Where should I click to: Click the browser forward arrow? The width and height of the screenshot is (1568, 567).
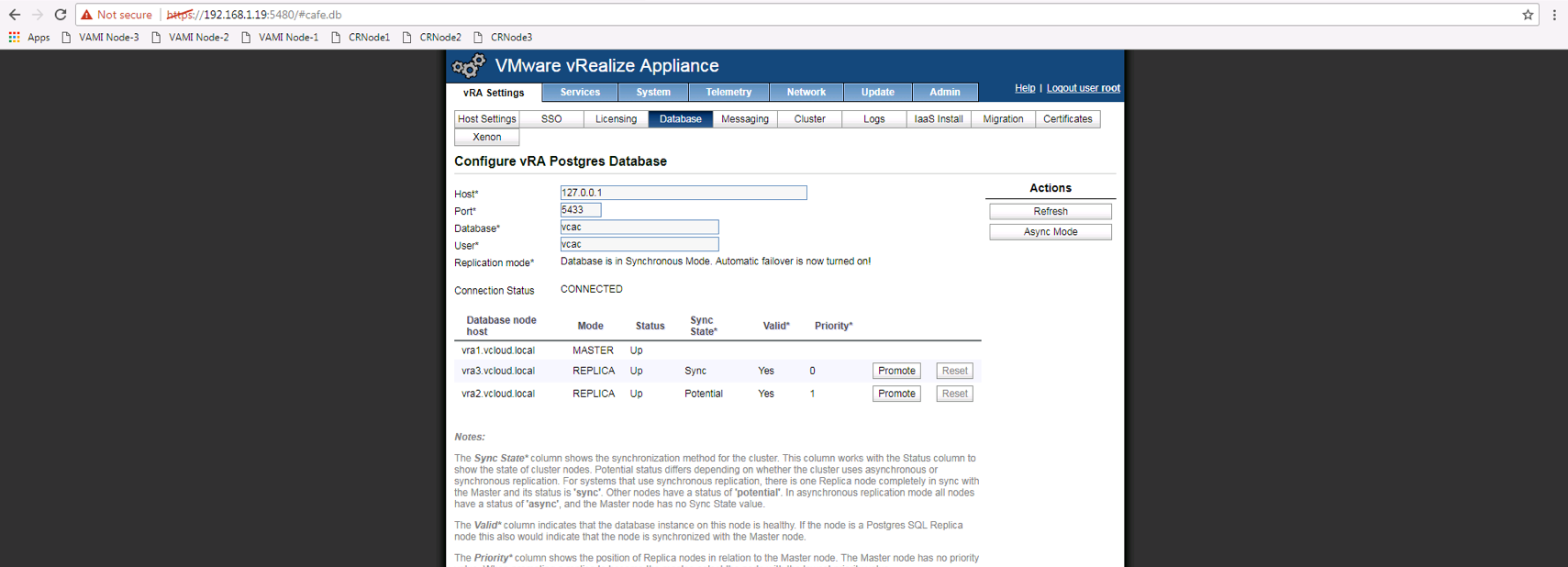click(x=38, y=15)
